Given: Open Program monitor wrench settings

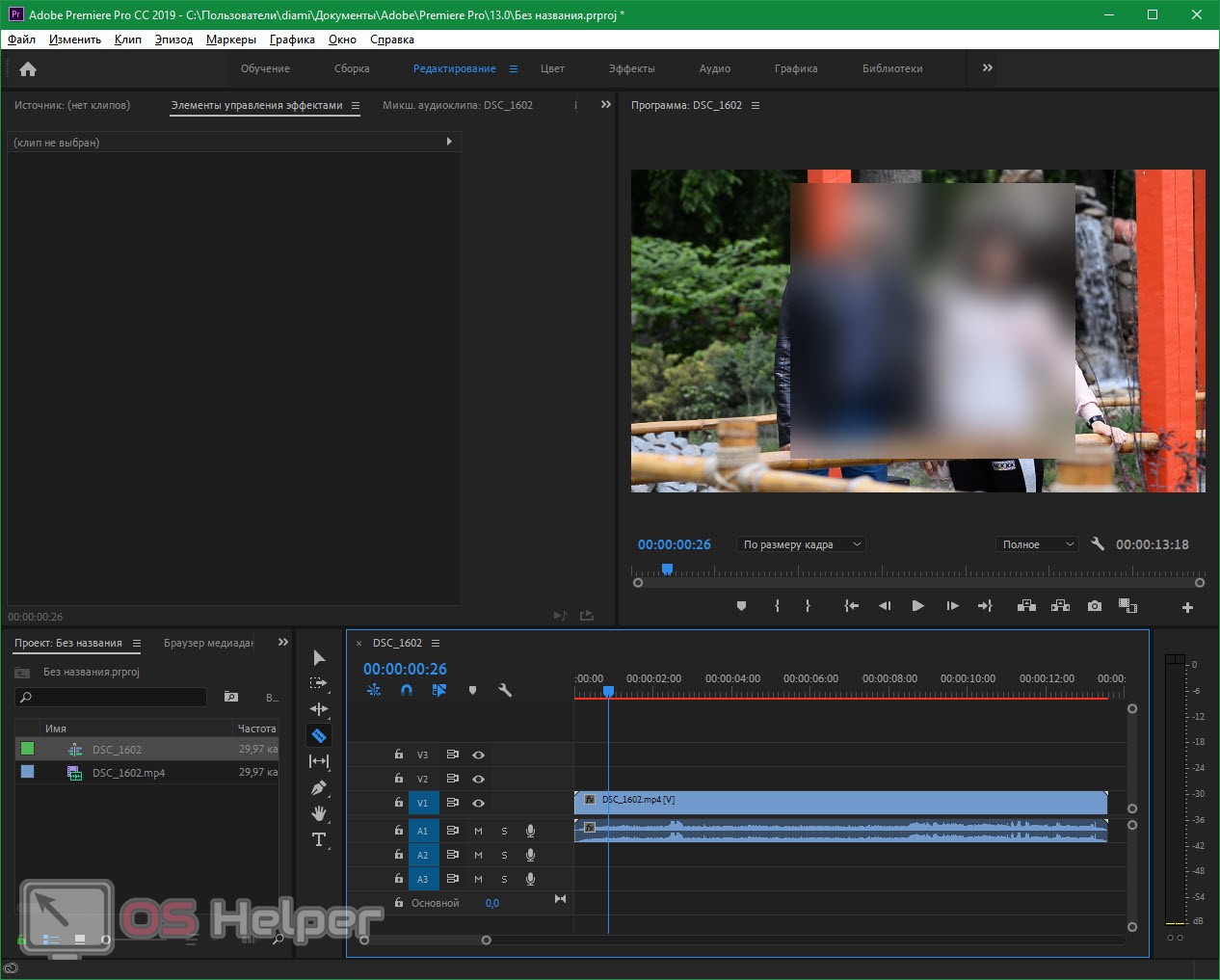Looking at the screenshot, I should point(1097,543).
